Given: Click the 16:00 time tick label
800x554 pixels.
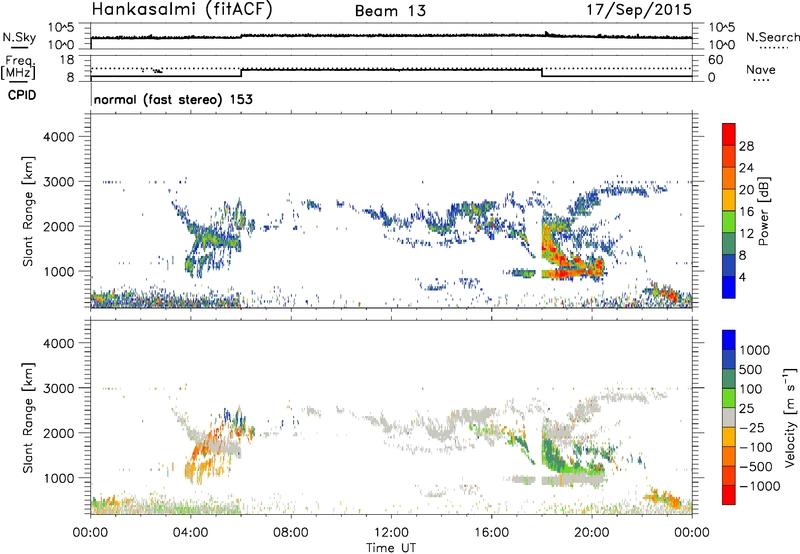Looking at the screenshot, I should pyautogui.click(x=491, y=533).
